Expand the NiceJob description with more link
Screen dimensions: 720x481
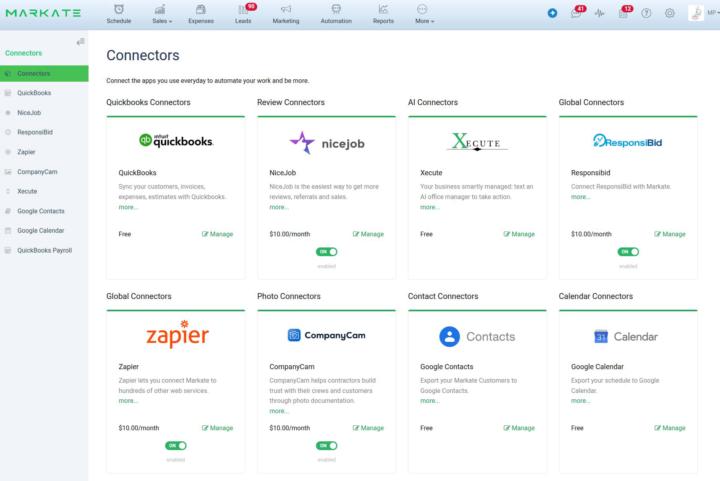click(278, 207)
